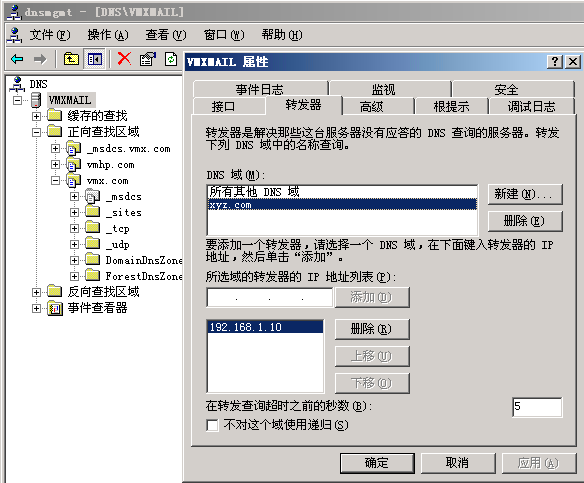This screenshot has height=483, width=584.
Task: Click the Refresh toolbar icon
Action: point(171,59)
